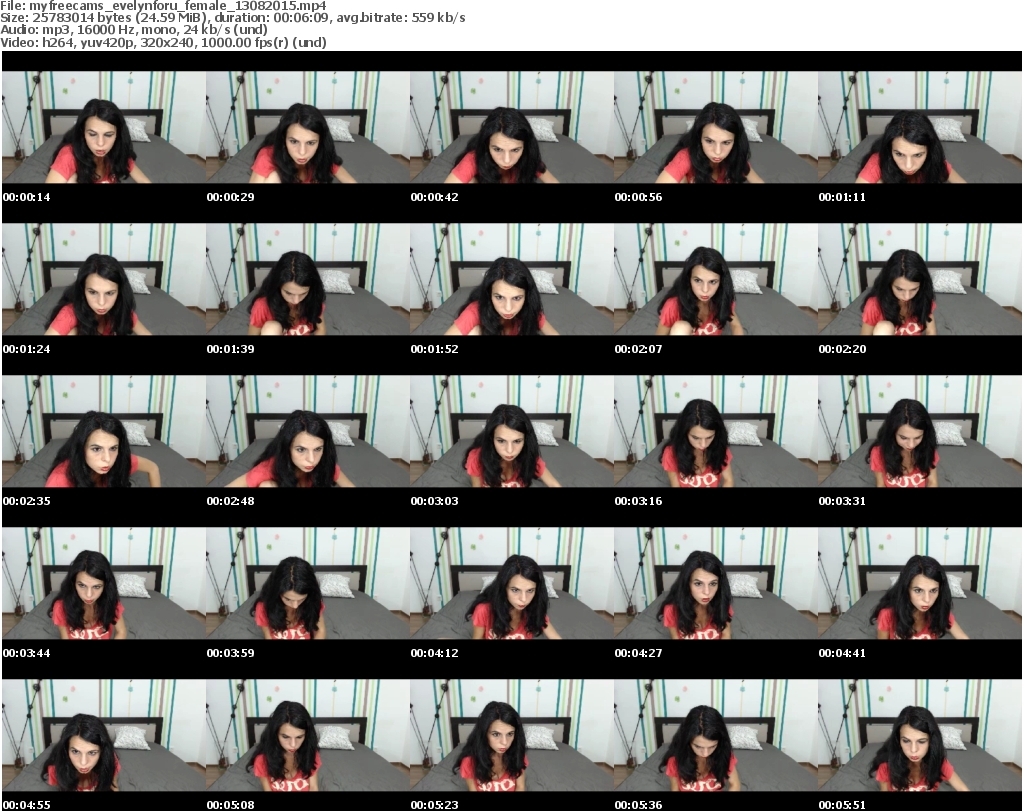
Task: Select the frame at 00:01:11
Action: tap(920, 127)
